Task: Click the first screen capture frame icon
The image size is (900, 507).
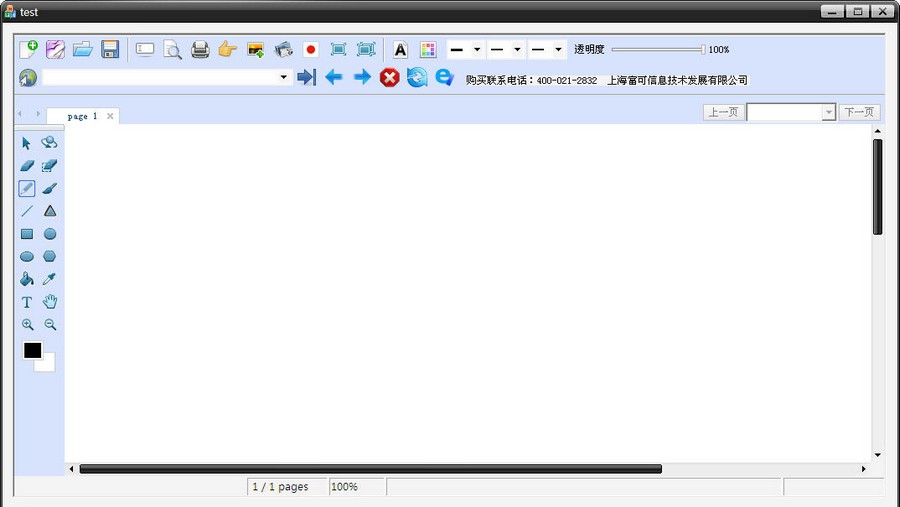Action: (x=338, y=49)
